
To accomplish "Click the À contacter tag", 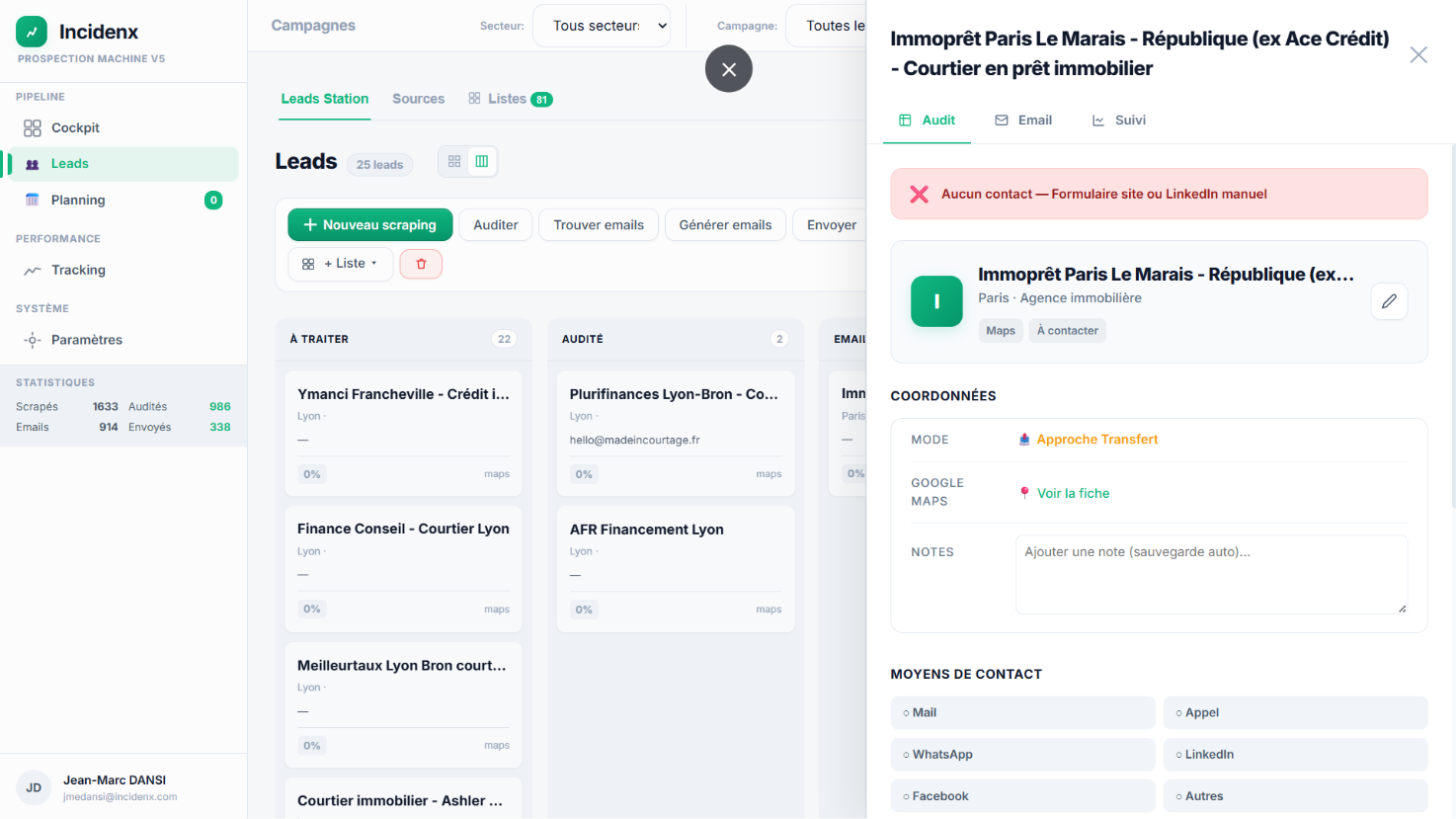I will (1068, 331).
